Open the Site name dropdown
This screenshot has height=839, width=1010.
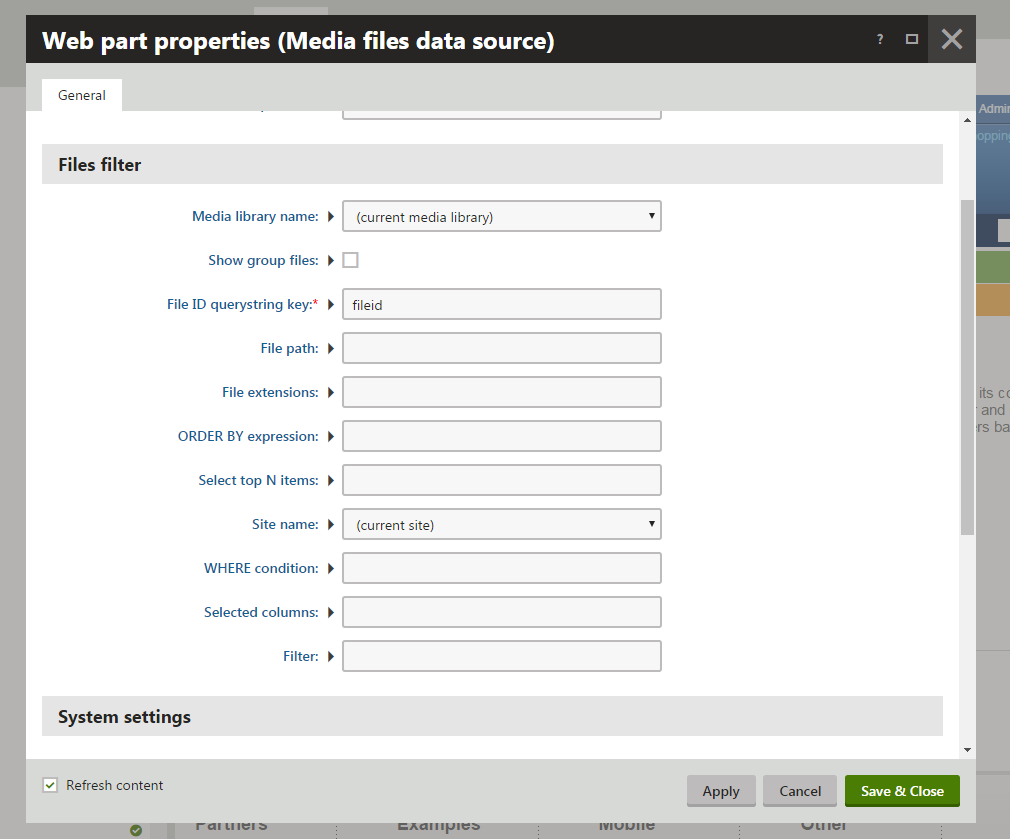[x=501, y=524]
